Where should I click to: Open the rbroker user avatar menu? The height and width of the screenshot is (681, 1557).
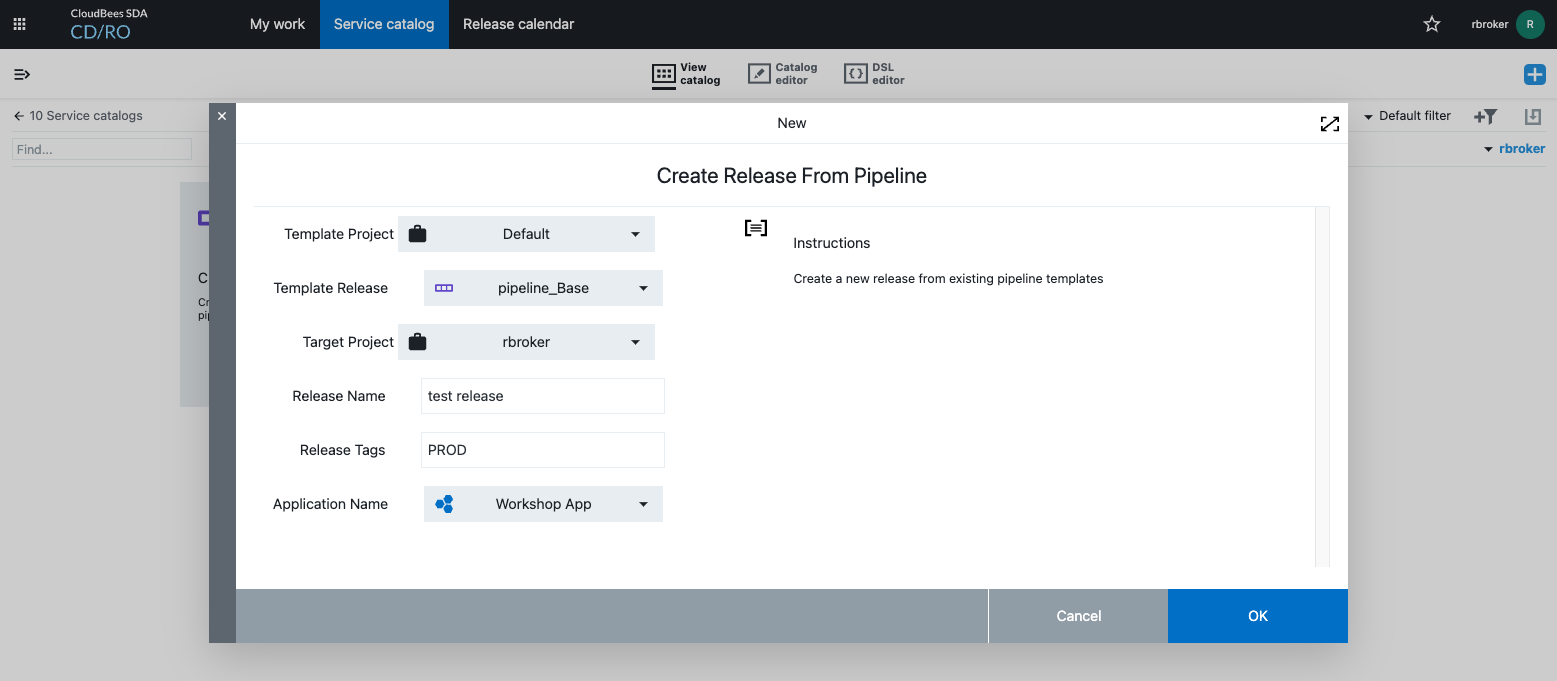(x=1529, y=24)
